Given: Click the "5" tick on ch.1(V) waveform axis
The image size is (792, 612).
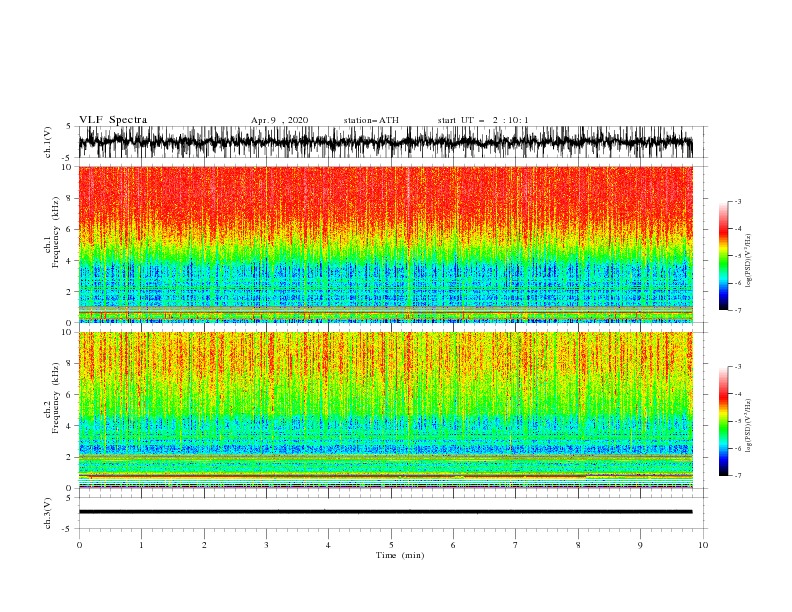Looking at the screenshot, I should pos(69,126).
